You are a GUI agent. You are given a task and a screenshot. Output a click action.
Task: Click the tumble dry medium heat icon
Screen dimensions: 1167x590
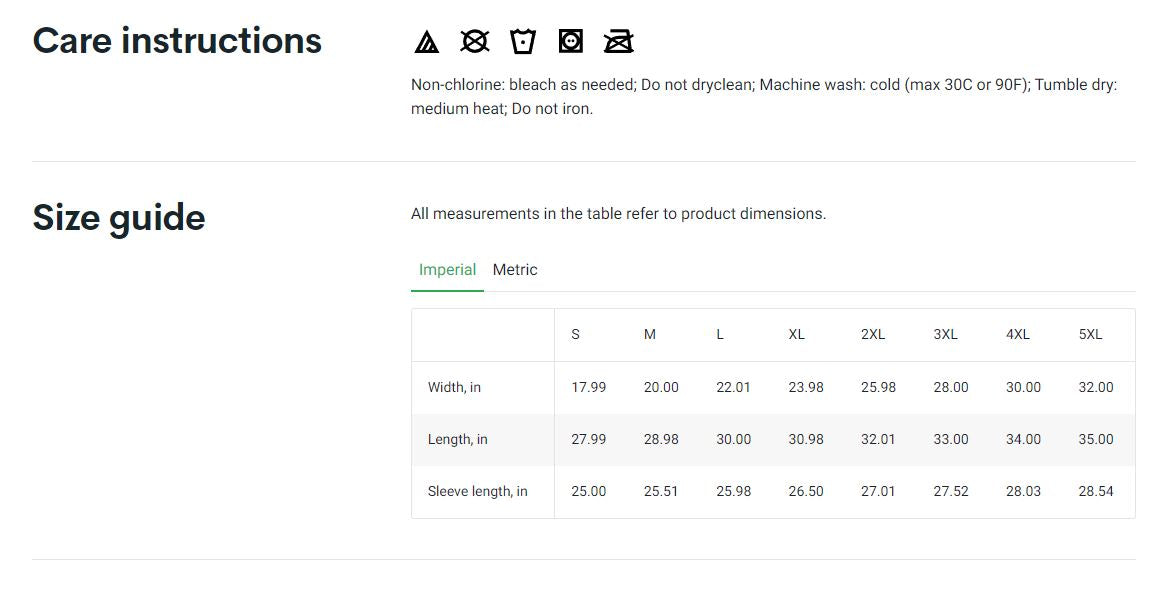click(x=570, y=41)
